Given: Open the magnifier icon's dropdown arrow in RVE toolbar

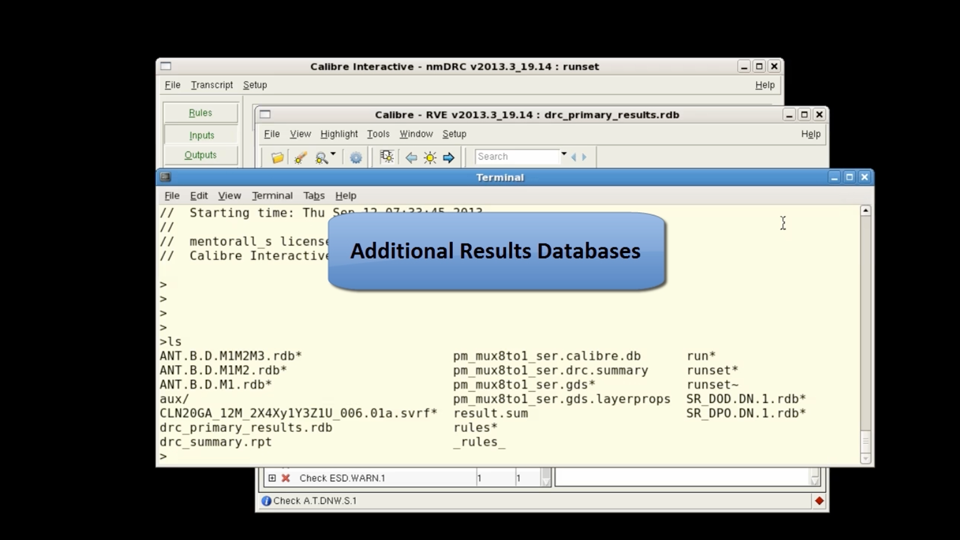Looking at the screenshot, I should click(333, 154).
